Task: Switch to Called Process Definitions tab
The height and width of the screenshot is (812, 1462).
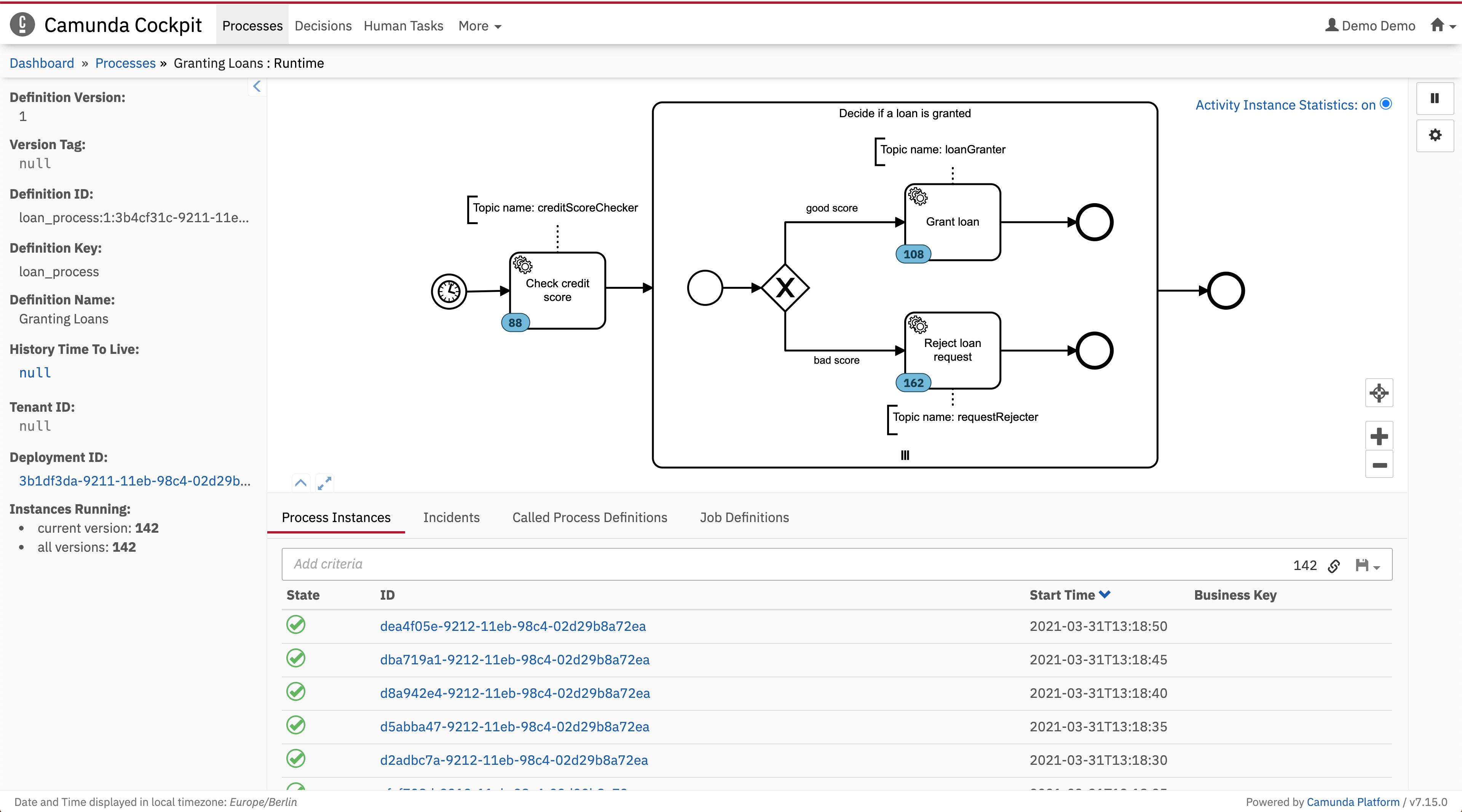Action: pyautogui.click(x=590, y=517)
